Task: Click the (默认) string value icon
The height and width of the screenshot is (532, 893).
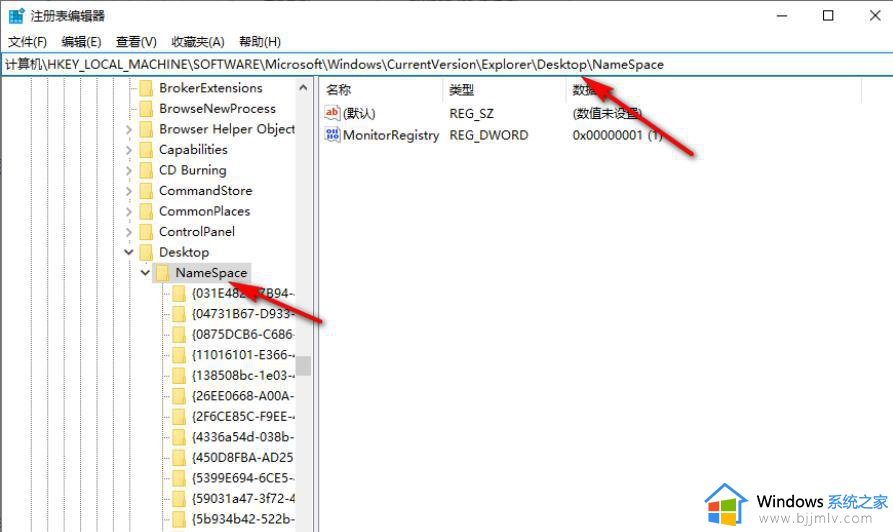Action: tap(332, 113)
